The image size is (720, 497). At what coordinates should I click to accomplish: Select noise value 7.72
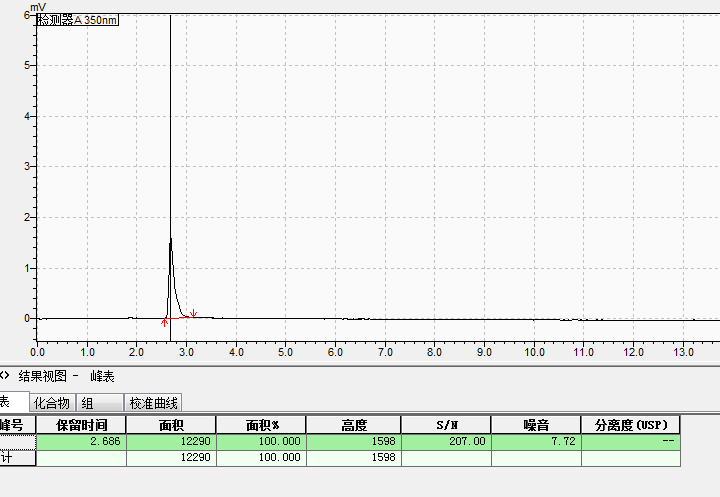coord(536,441)
